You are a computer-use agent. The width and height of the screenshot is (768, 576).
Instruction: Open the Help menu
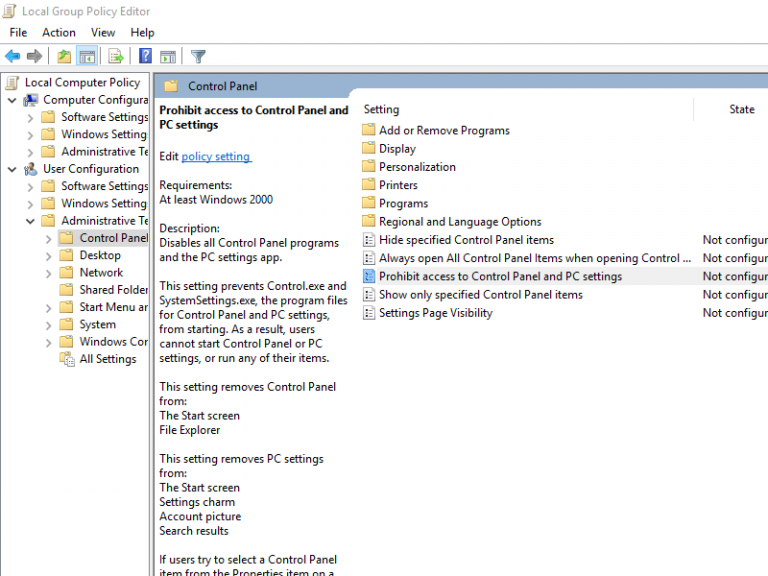[142, 32]
